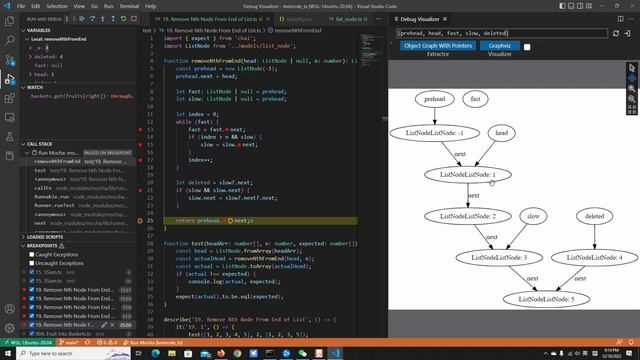
Task: Open the Windows Start menu
Action: click(8, 353)
